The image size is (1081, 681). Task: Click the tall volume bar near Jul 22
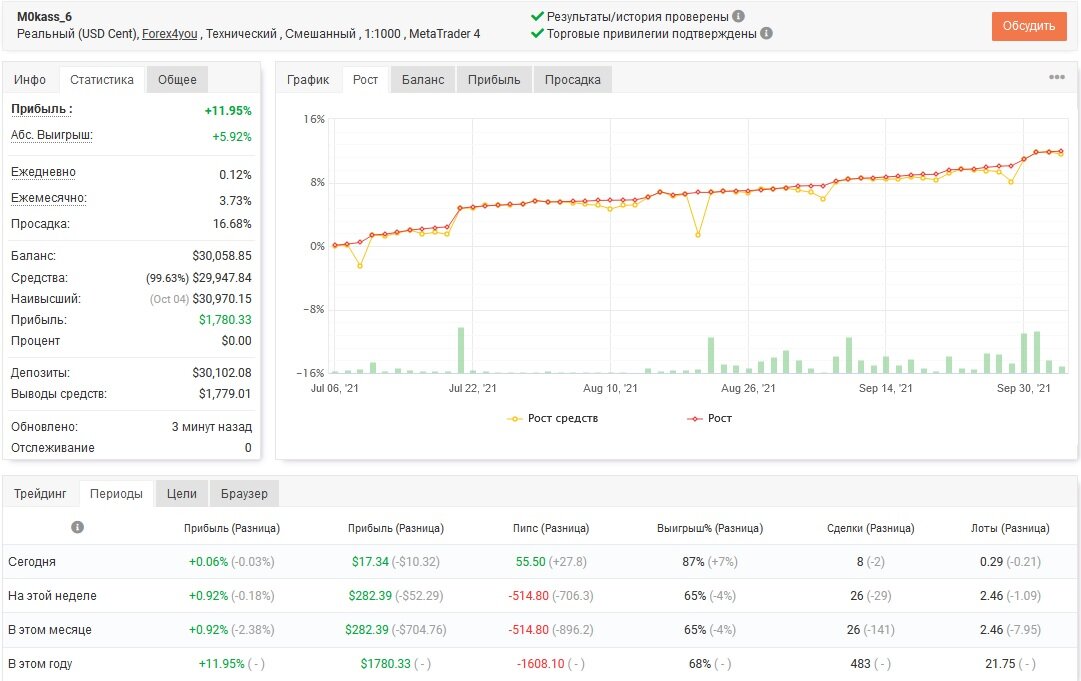point(461,350)
